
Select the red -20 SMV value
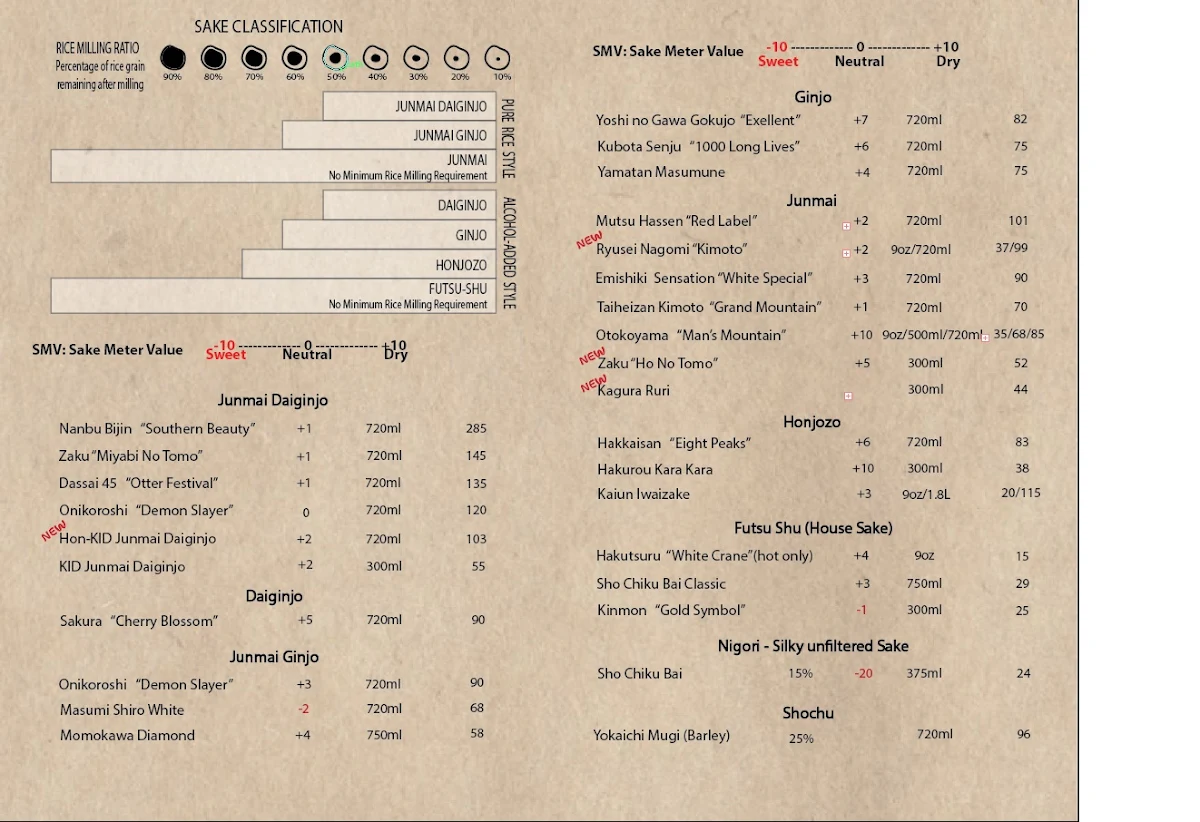(863, 674)
